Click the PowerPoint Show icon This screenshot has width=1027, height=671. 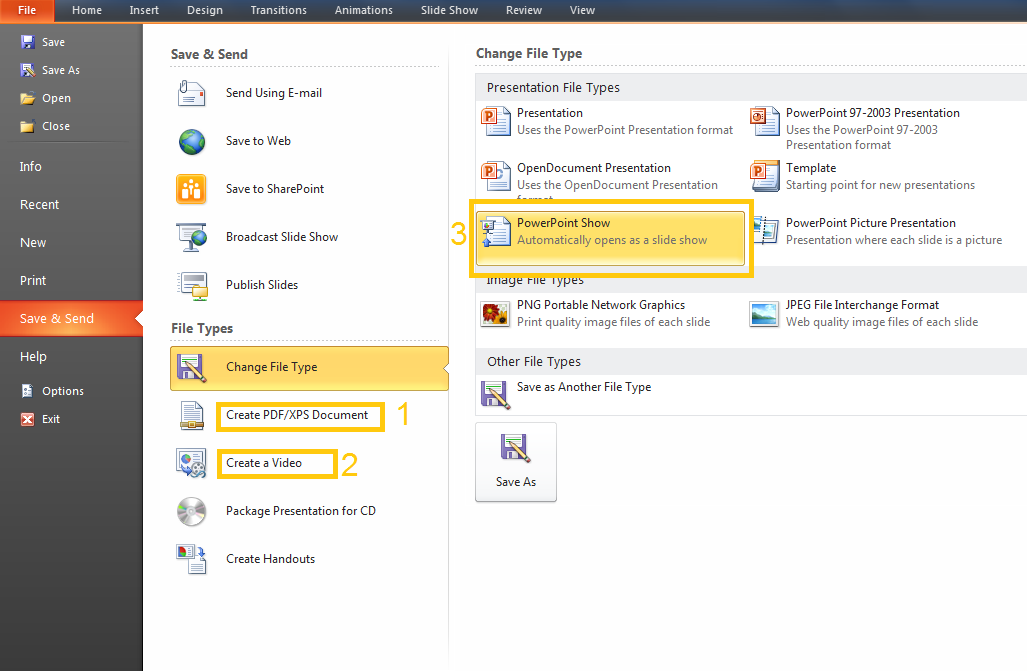click(496, 231)
